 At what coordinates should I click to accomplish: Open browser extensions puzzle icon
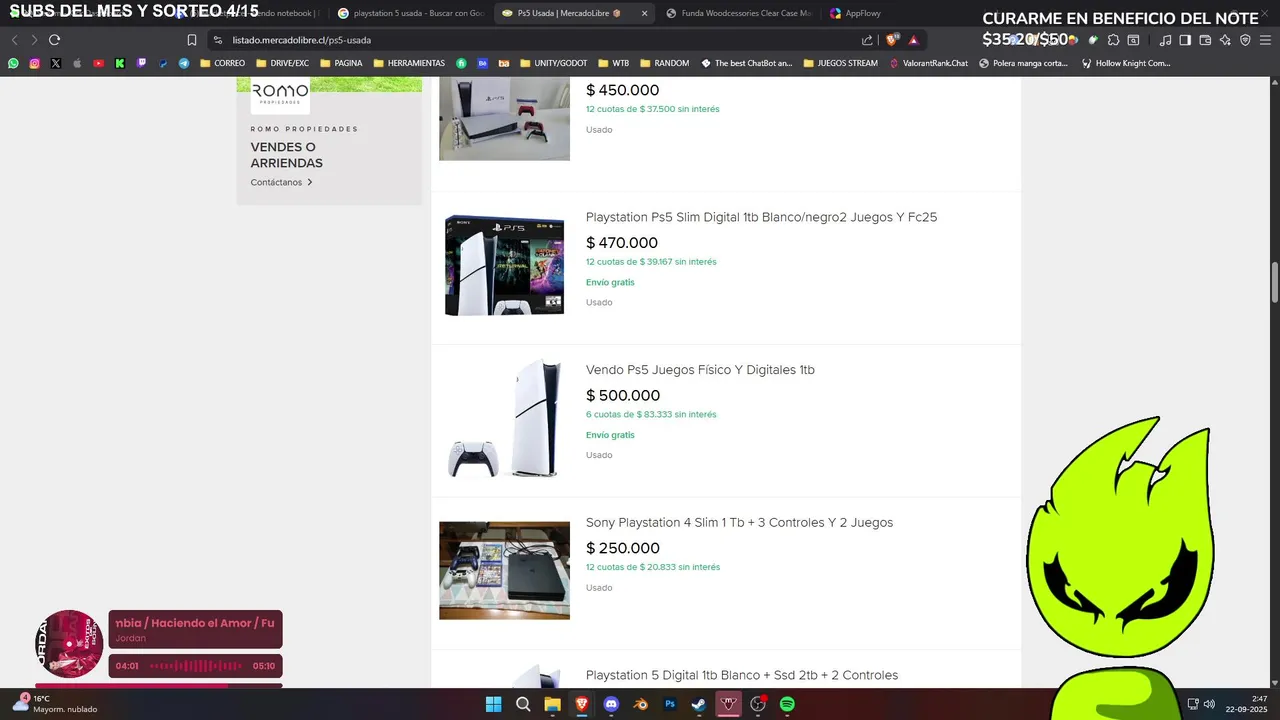pyautogui.click(x=1113, y=40)
